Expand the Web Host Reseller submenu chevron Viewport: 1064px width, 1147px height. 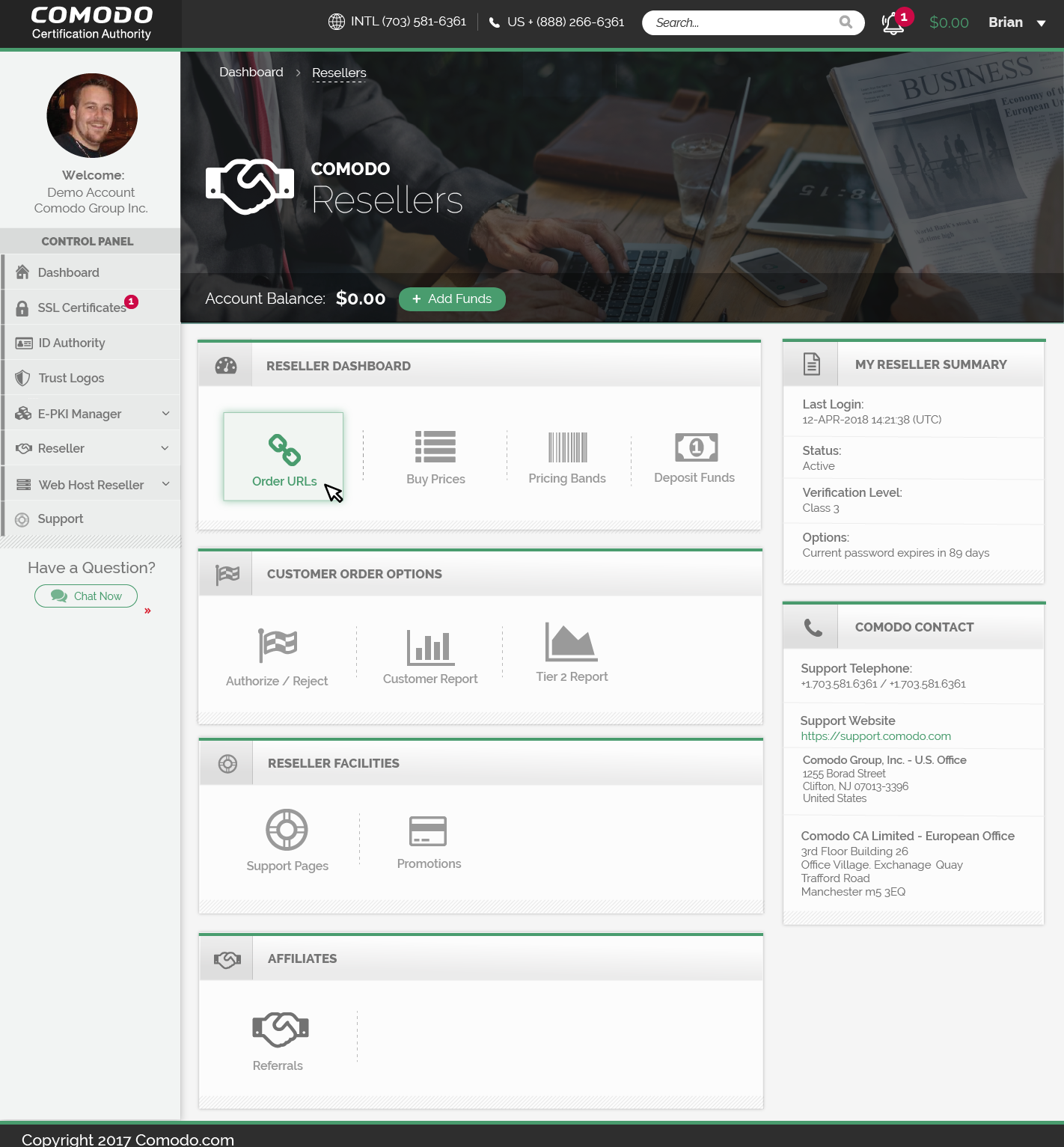(x=166, y=484)
